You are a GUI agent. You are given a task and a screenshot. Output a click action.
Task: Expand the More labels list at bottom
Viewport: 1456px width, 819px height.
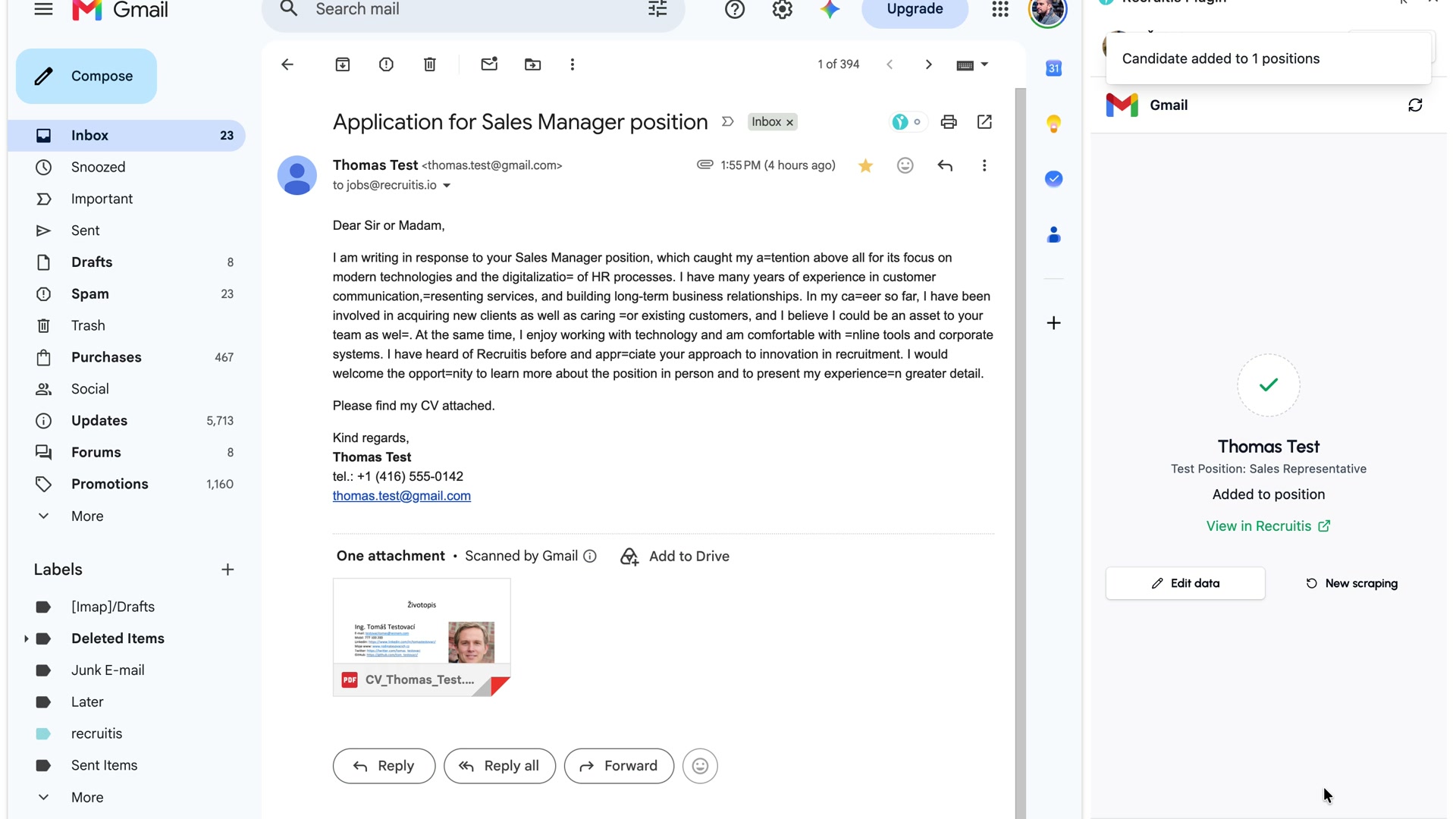pyautogui.click(x=87, y=797)
